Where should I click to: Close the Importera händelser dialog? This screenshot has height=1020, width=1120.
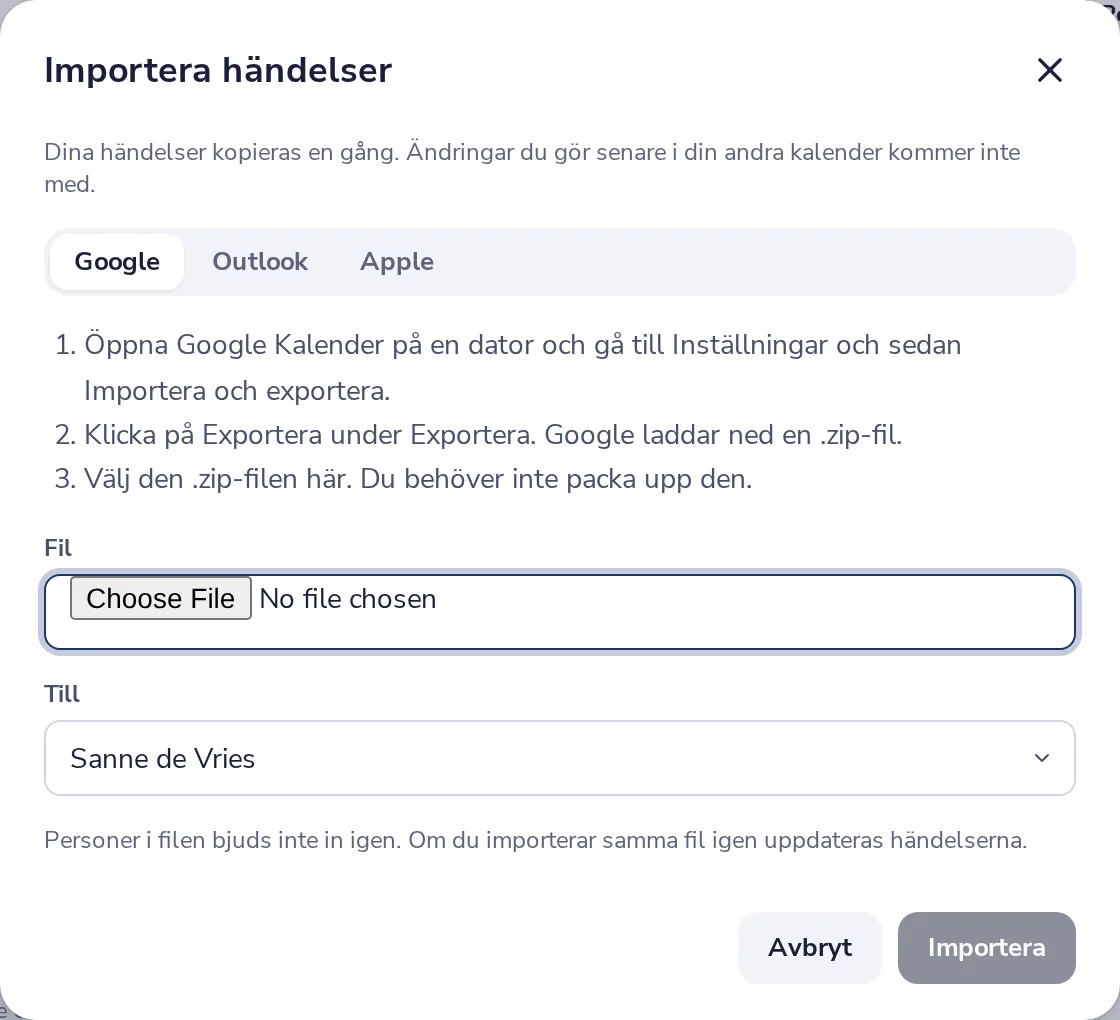point(1049,70)
